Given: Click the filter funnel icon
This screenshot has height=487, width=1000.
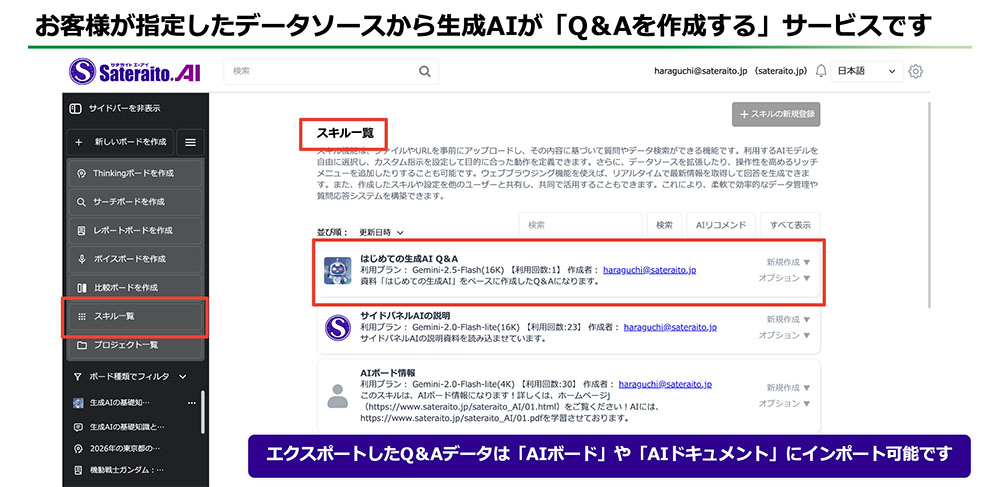Looking at the screenshot, I should [x=78, y=377].
